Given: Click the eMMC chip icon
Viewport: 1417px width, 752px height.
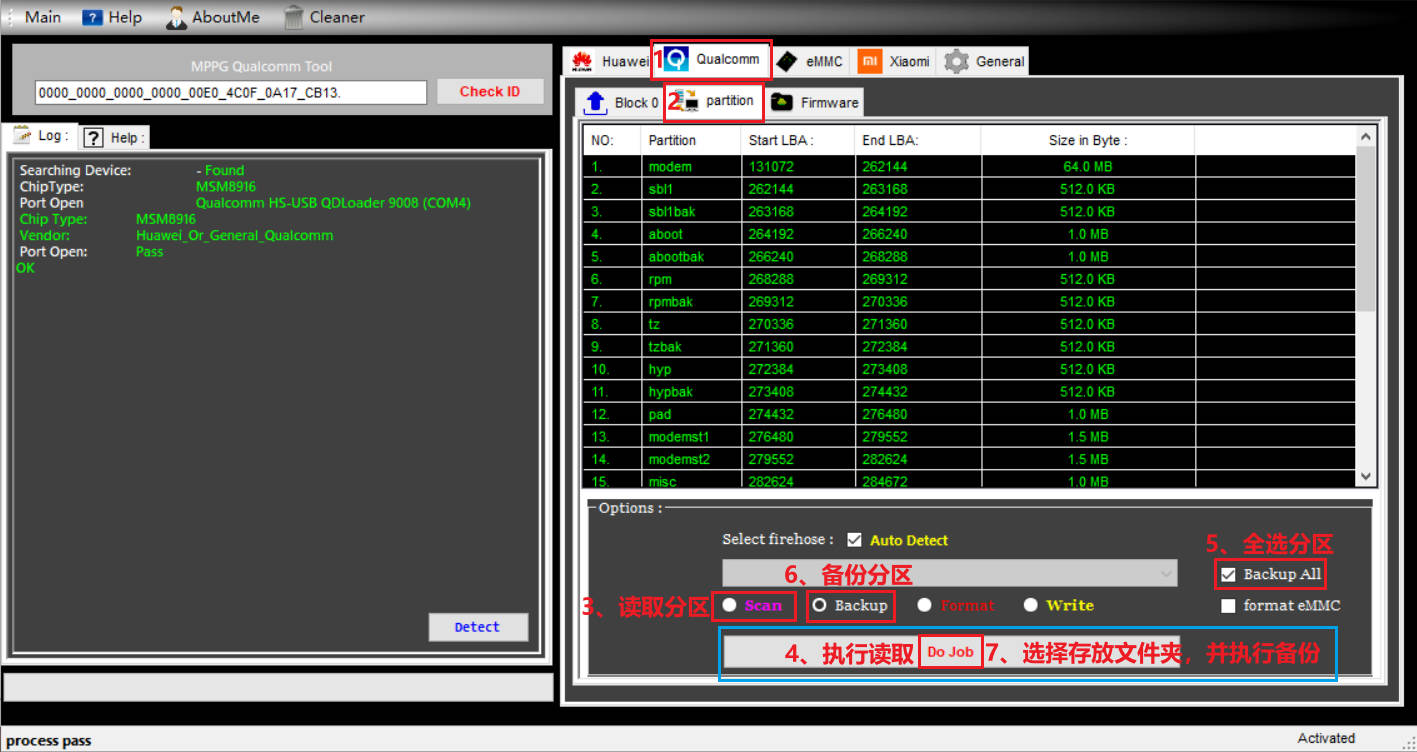Looking at the screenshot, I should click(787, 62).
